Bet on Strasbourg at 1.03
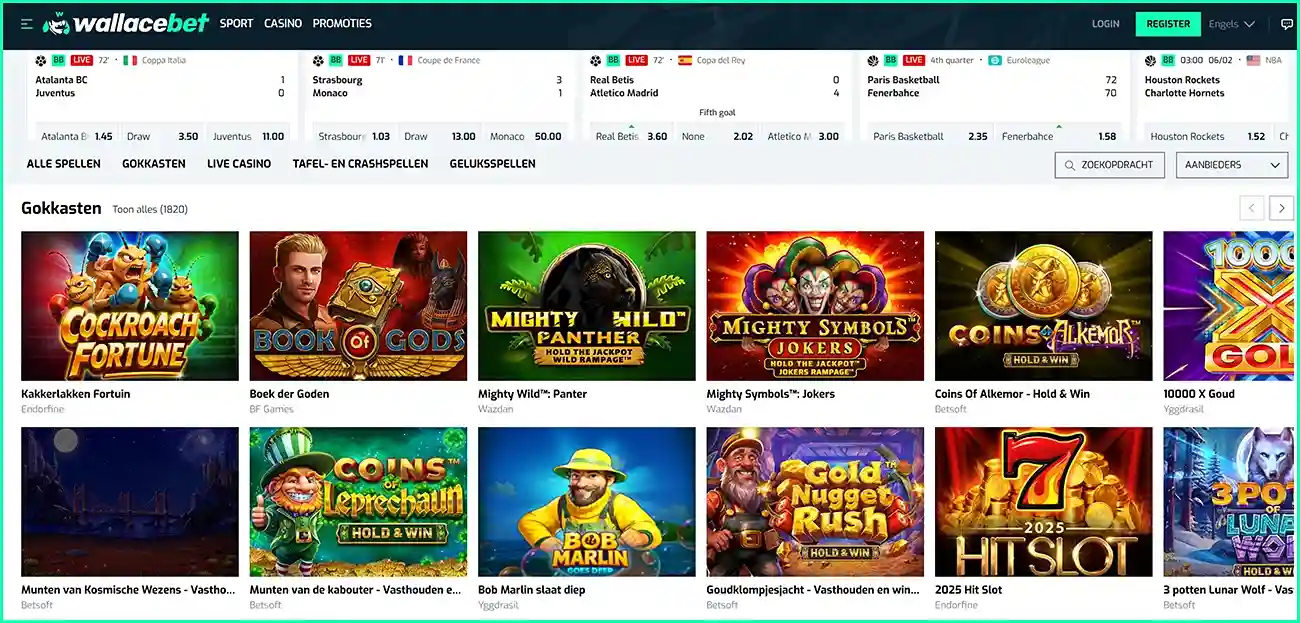The height and width of the screenshot is (623, 1300). pos(354,134)
